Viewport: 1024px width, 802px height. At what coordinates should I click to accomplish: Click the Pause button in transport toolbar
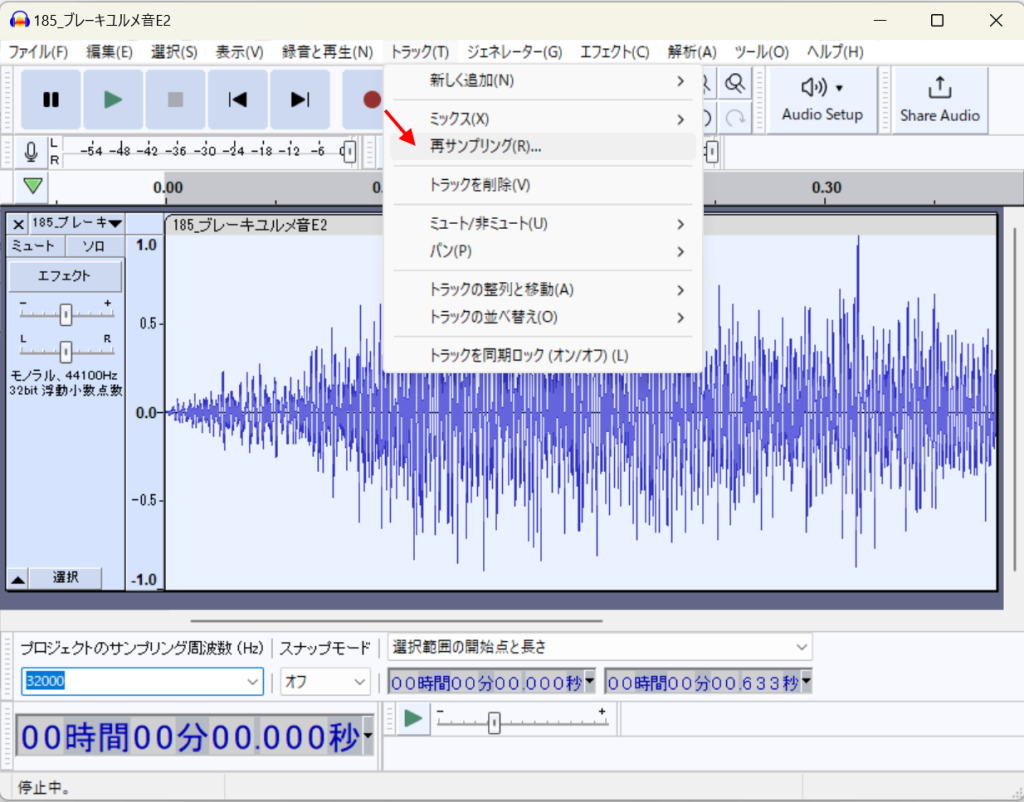(51, 99)
